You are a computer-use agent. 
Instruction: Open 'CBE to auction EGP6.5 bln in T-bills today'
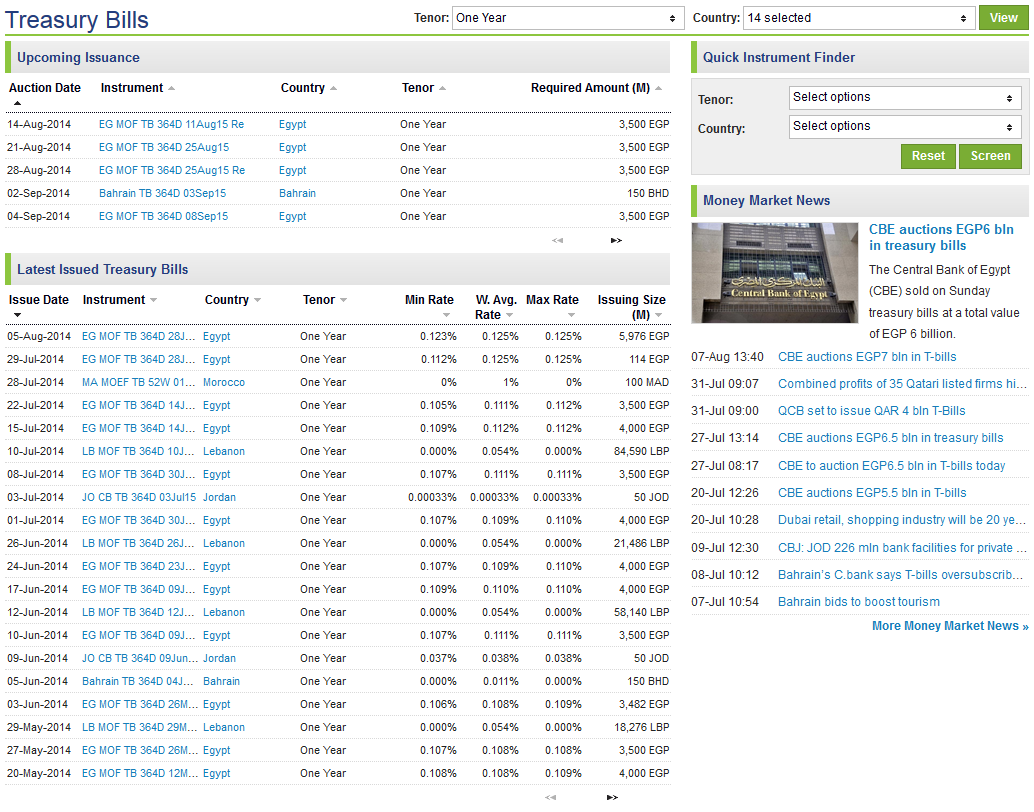click(x=892, y=466)
